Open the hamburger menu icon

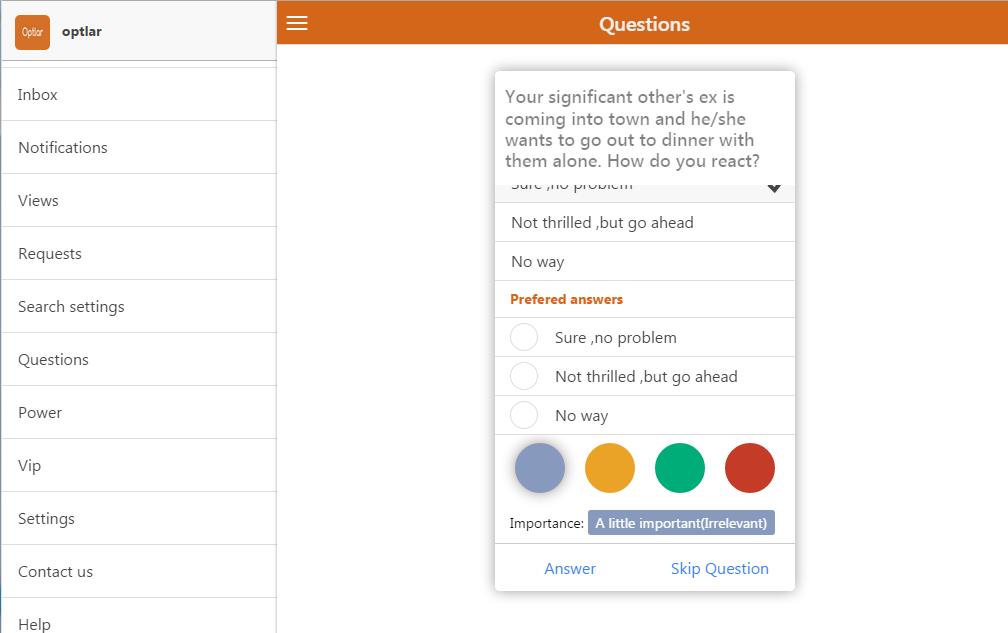(x=297, y=23)
